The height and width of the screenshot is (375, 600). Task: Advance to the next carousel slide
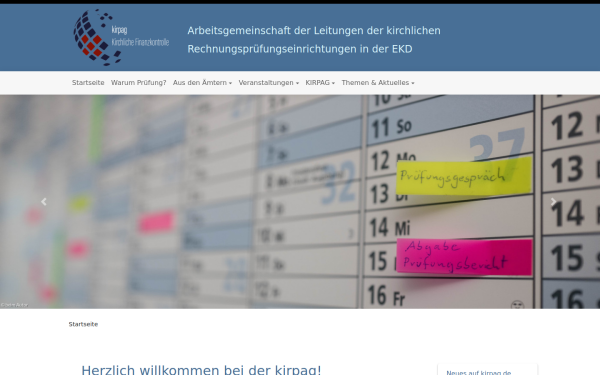point(553,202)
